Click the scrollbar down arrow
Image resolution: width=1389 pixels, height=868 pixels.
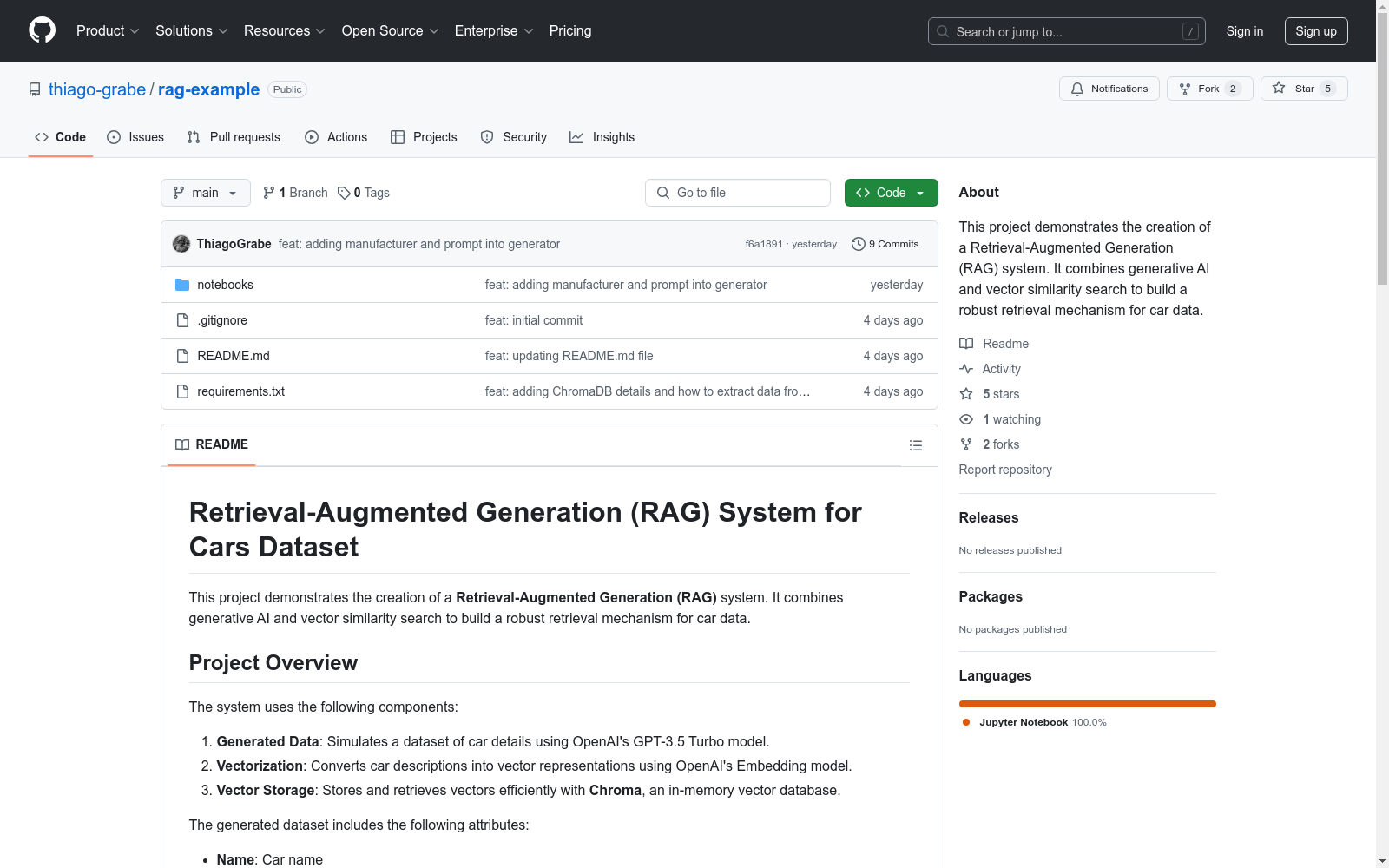tap(1382, 861)
